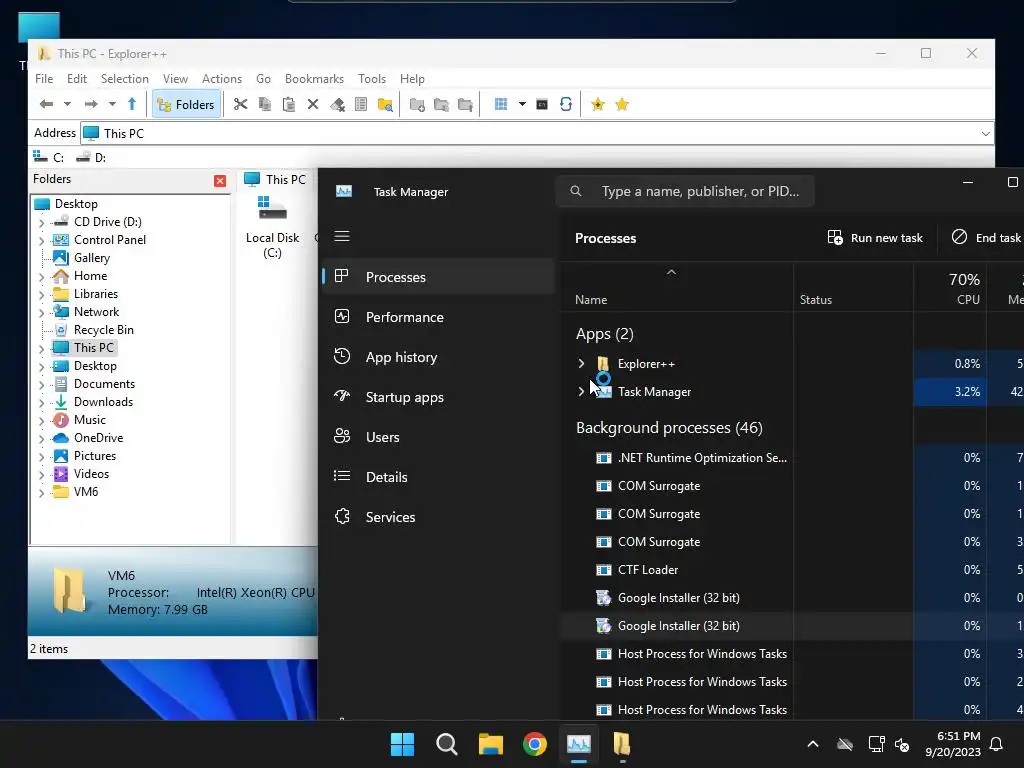This screenshot has width=1024, height=768.
Task: Open Google Chrome from the taskbar
Action: click(x=535, y=744)
